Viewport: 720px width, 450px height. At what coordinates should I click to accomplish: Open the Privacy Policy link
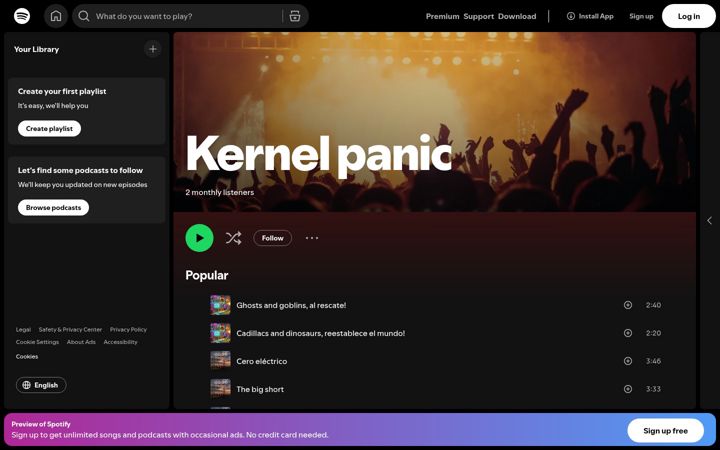[128, 329]
